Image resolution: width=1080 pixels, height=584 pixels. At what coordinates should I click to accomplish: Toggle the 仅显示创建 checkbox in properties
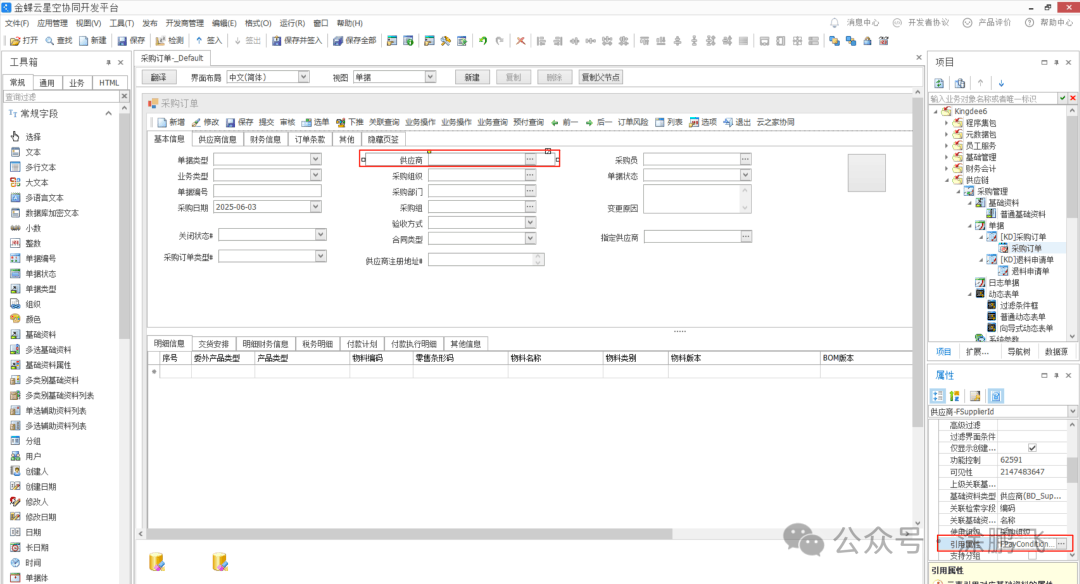coord(1032,447)
